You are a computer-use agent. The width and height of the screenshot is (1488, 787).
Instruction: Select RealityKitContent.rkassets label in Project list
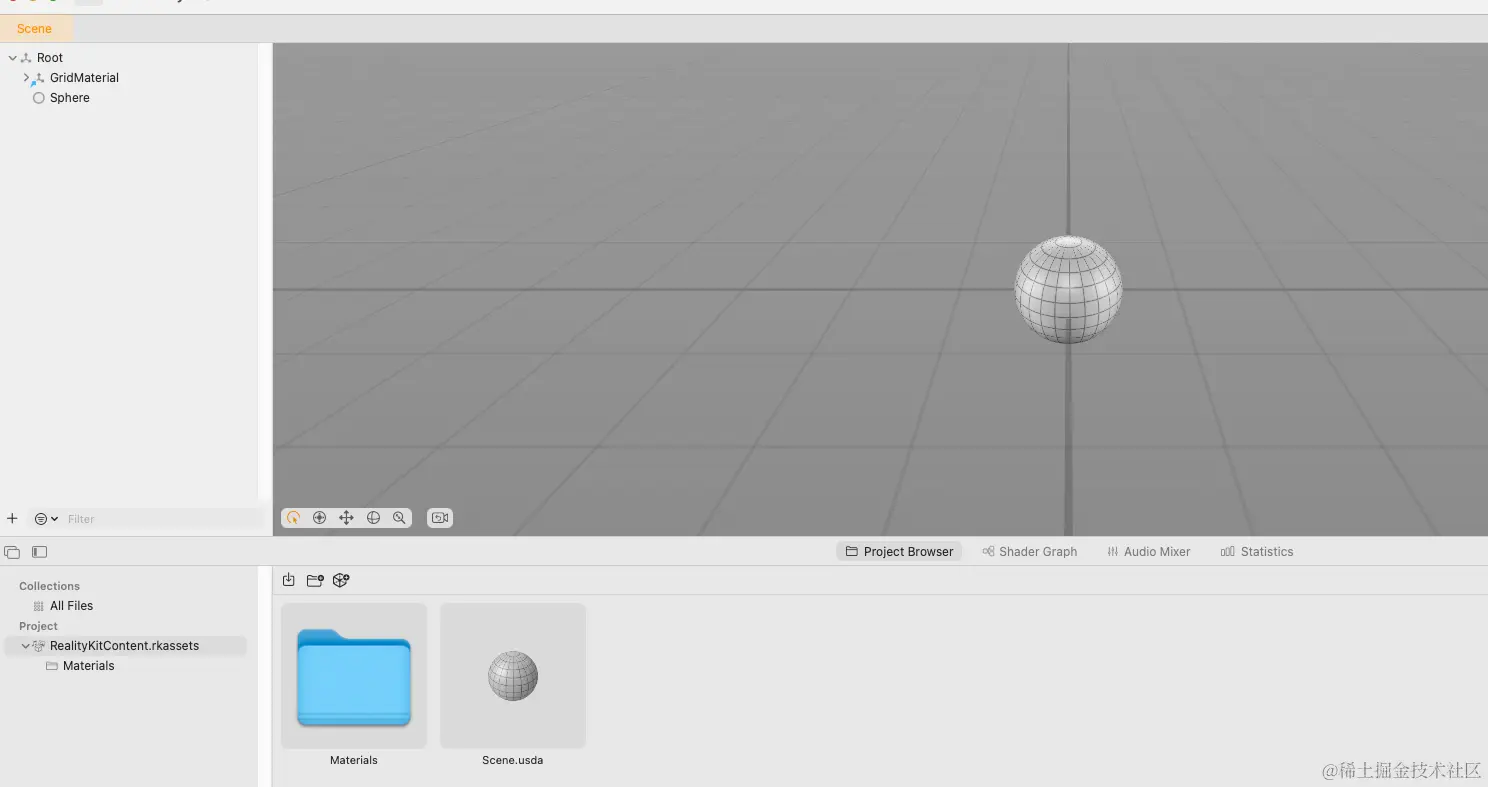pyautogui.click(x=124, y=646)
